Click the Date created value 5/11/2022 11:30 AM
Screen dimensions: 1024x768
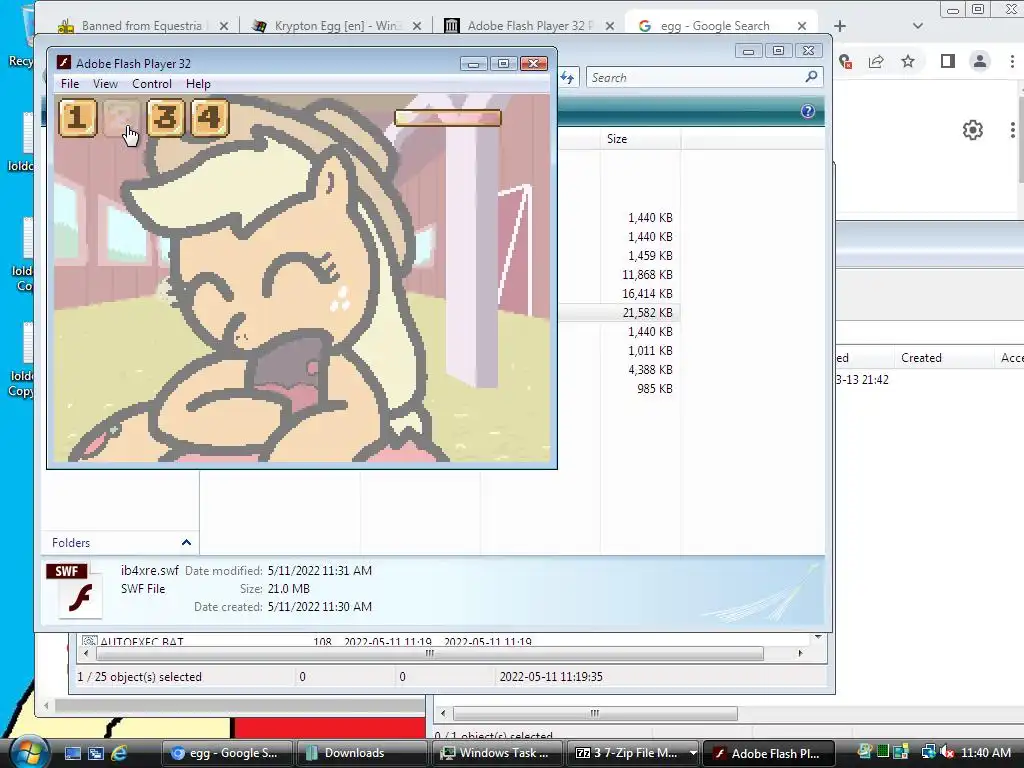pos(319,607)
